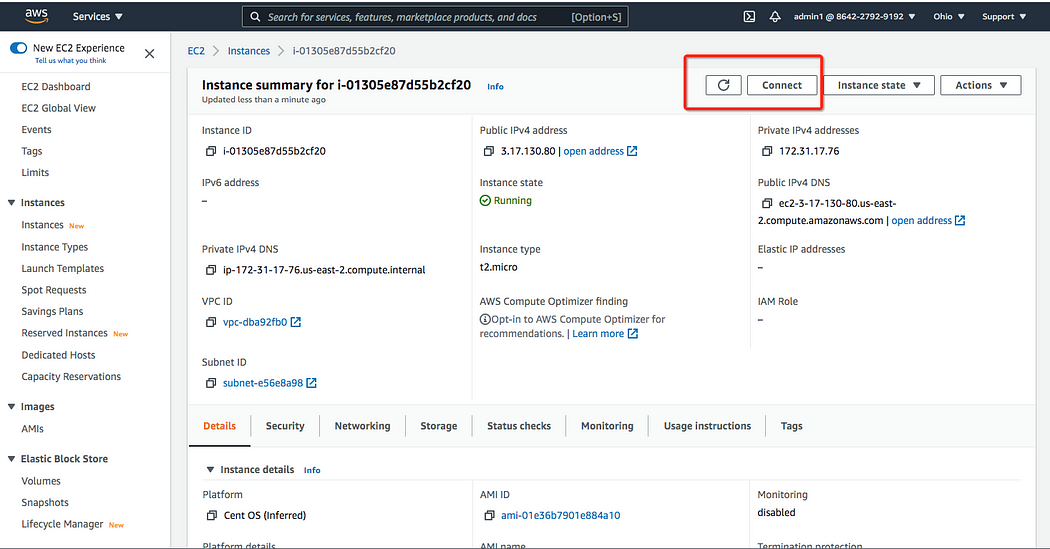Image resolution: width=1050 pixels, height=549 pixels.
Task: Switch to the Networking tab
Action: pyautogui.click(x=362, y=426)
